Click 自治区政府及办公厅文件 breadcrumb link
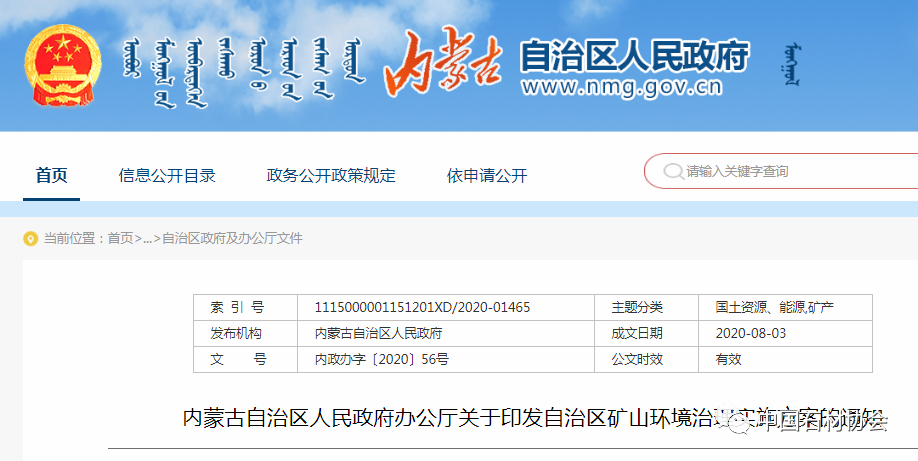Viewport: 918px width, 461px height. (232, 238)
